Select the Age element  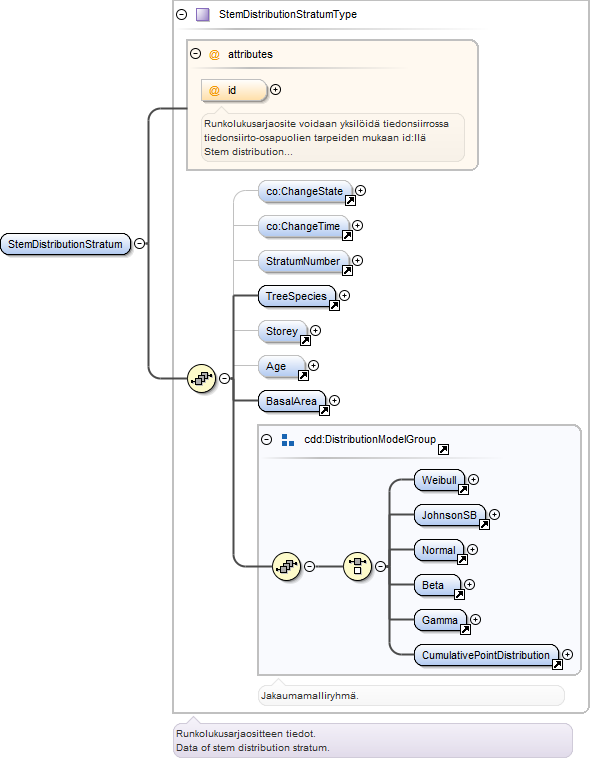[x=281, y=366]
